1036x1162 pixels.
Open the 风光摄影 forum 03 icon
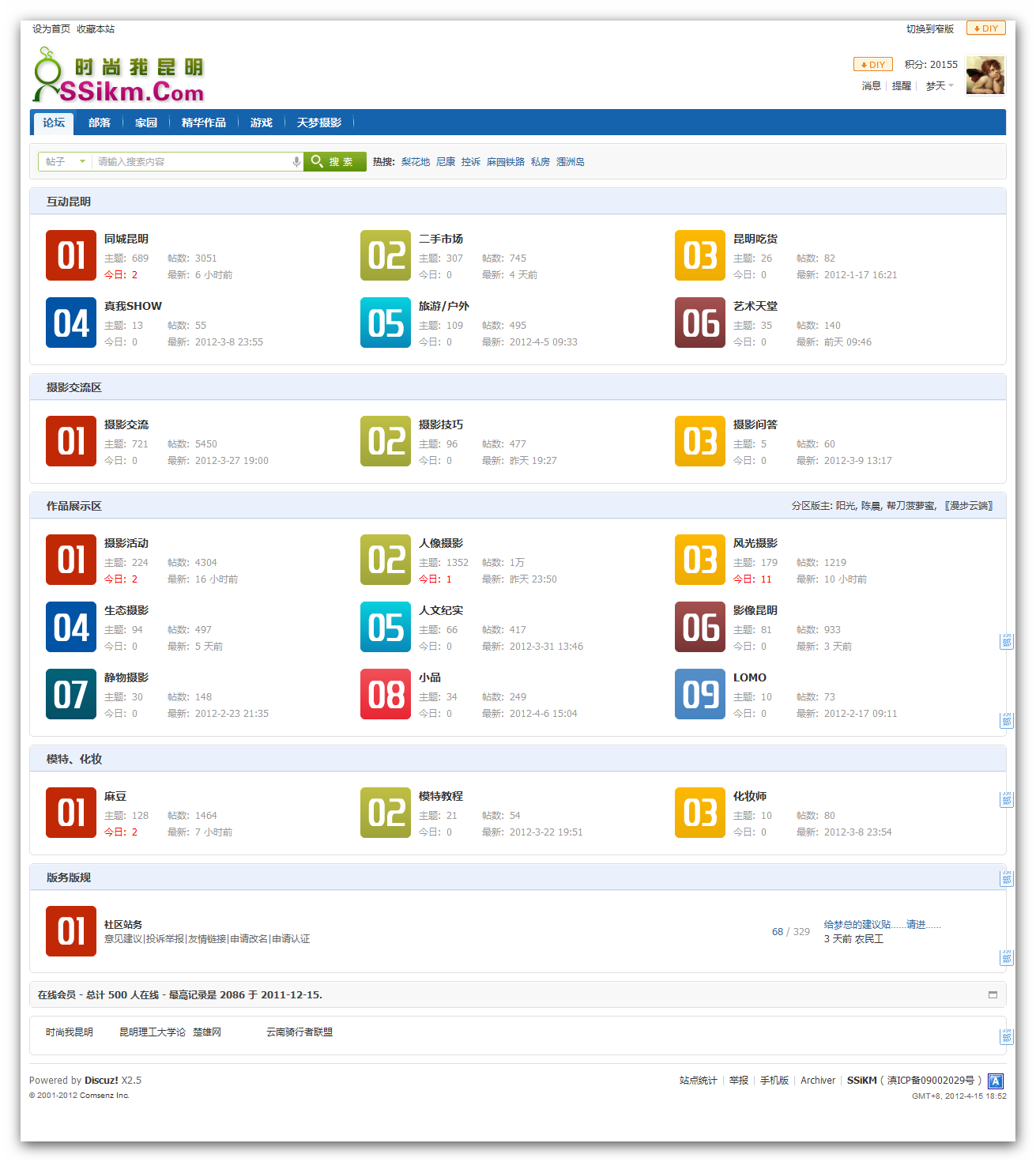coord(700,560)
